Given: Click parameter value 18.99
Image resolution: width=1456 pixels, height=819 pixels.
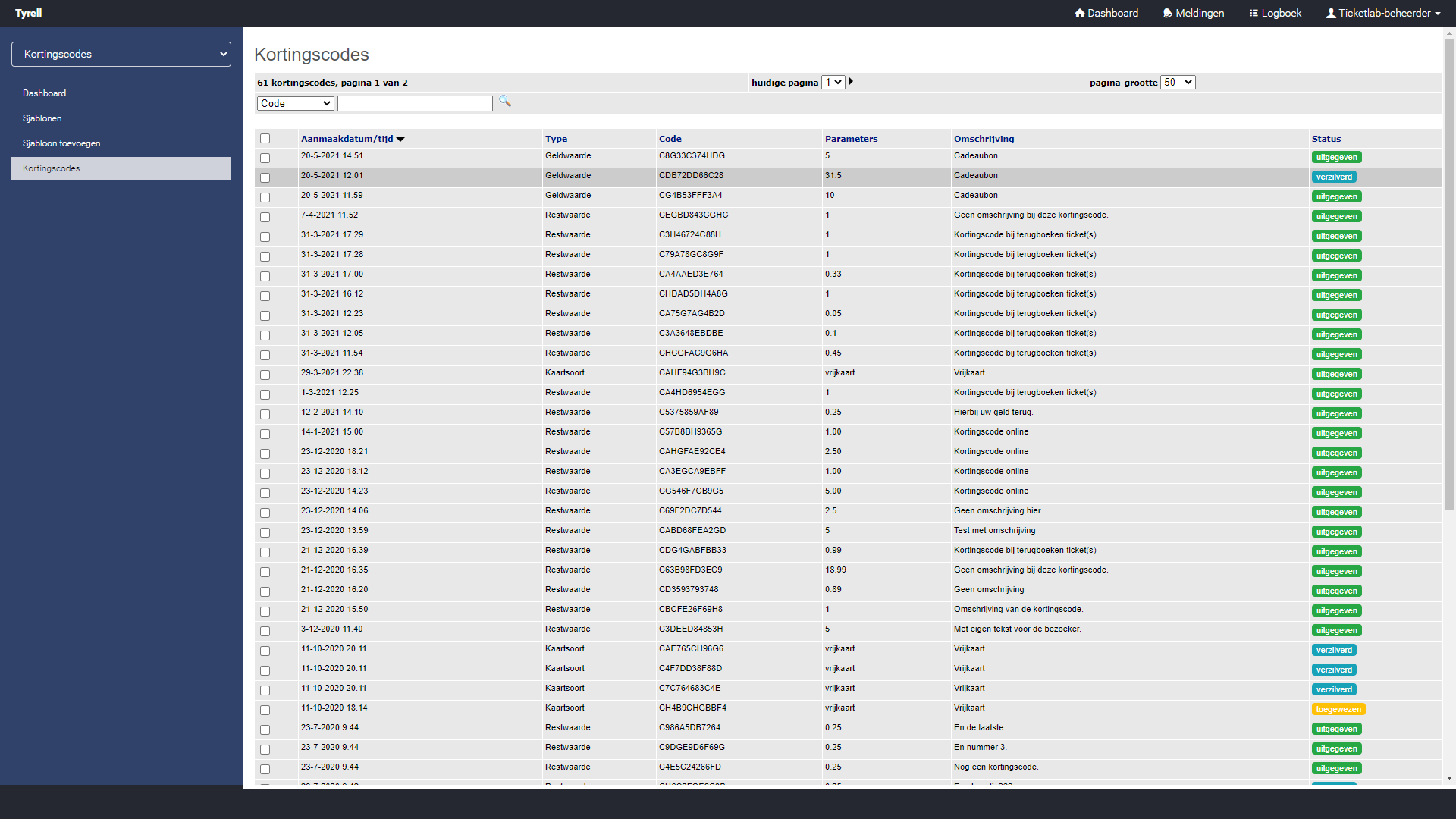Looking at the screenshot, I should [836, 570].
